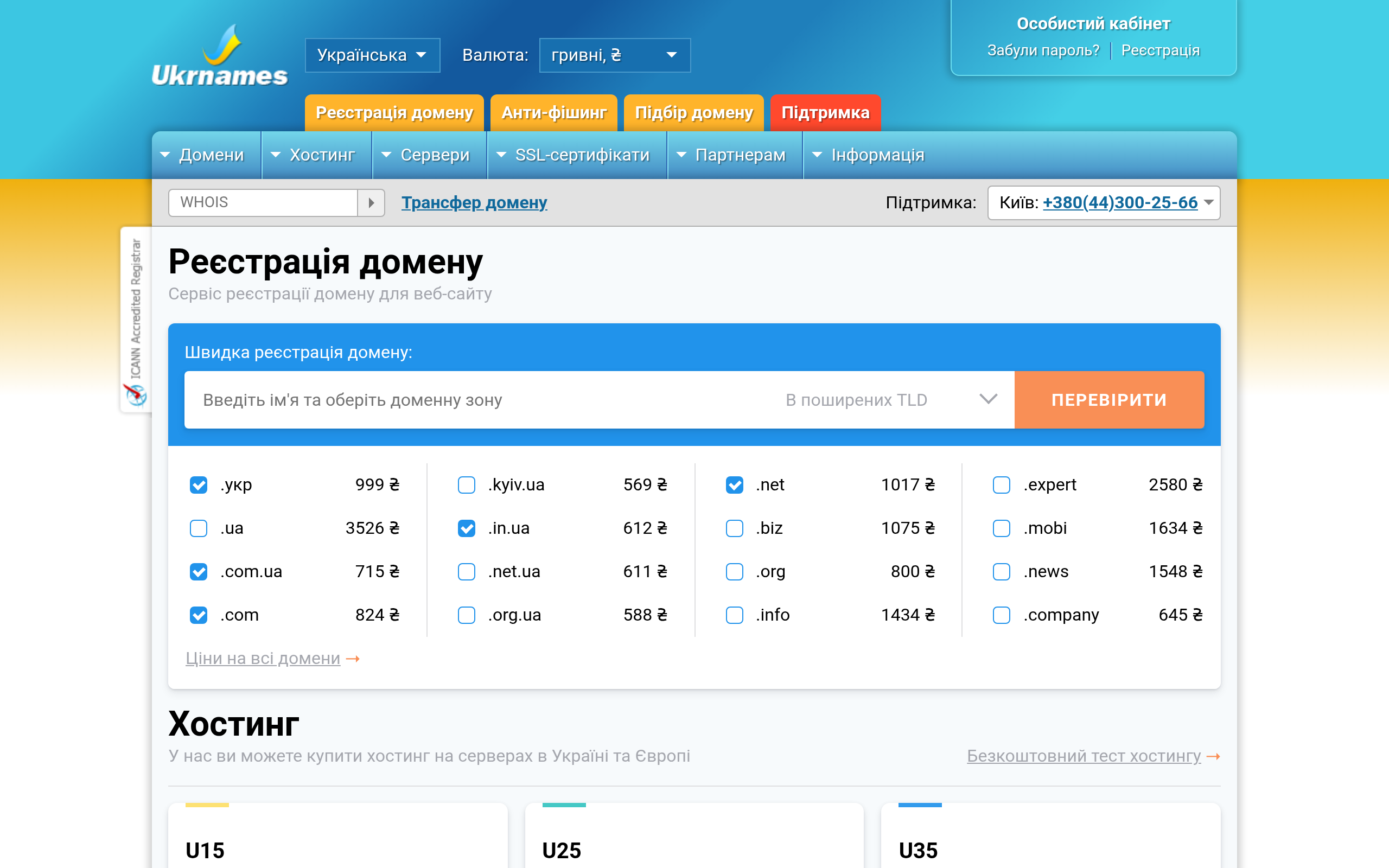Open 'Безкоштовний тест хостингу' link

pyautogui.click(x=1084, y=756)
